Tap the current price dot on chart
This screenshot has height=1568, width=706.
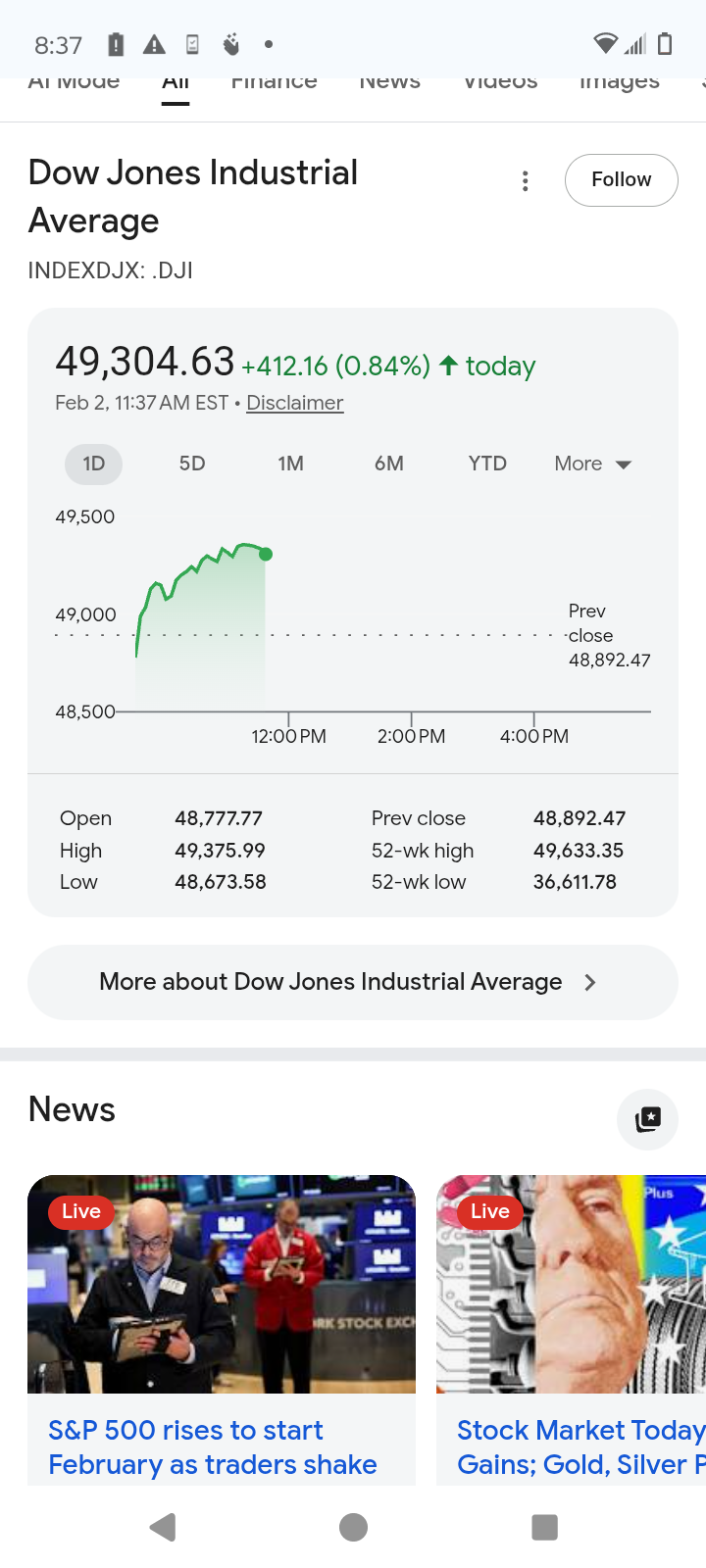pyautogui.click(x=266, y=555)
